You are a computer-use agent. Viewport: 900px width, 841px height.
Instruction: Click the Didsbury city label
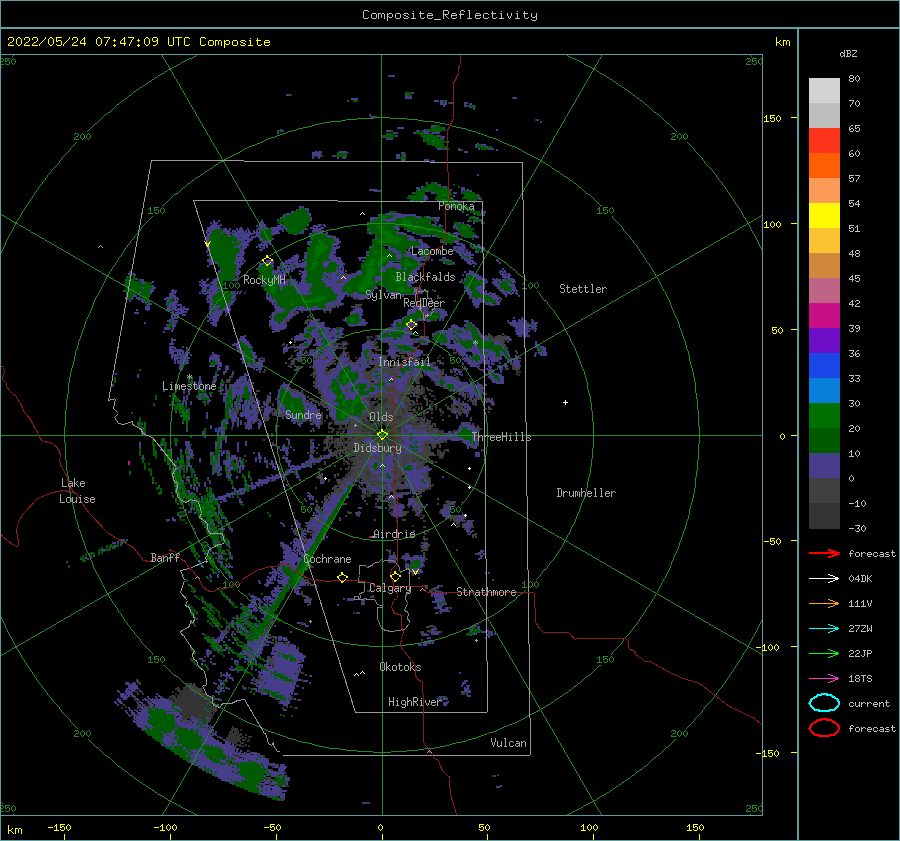coord(377,448)
